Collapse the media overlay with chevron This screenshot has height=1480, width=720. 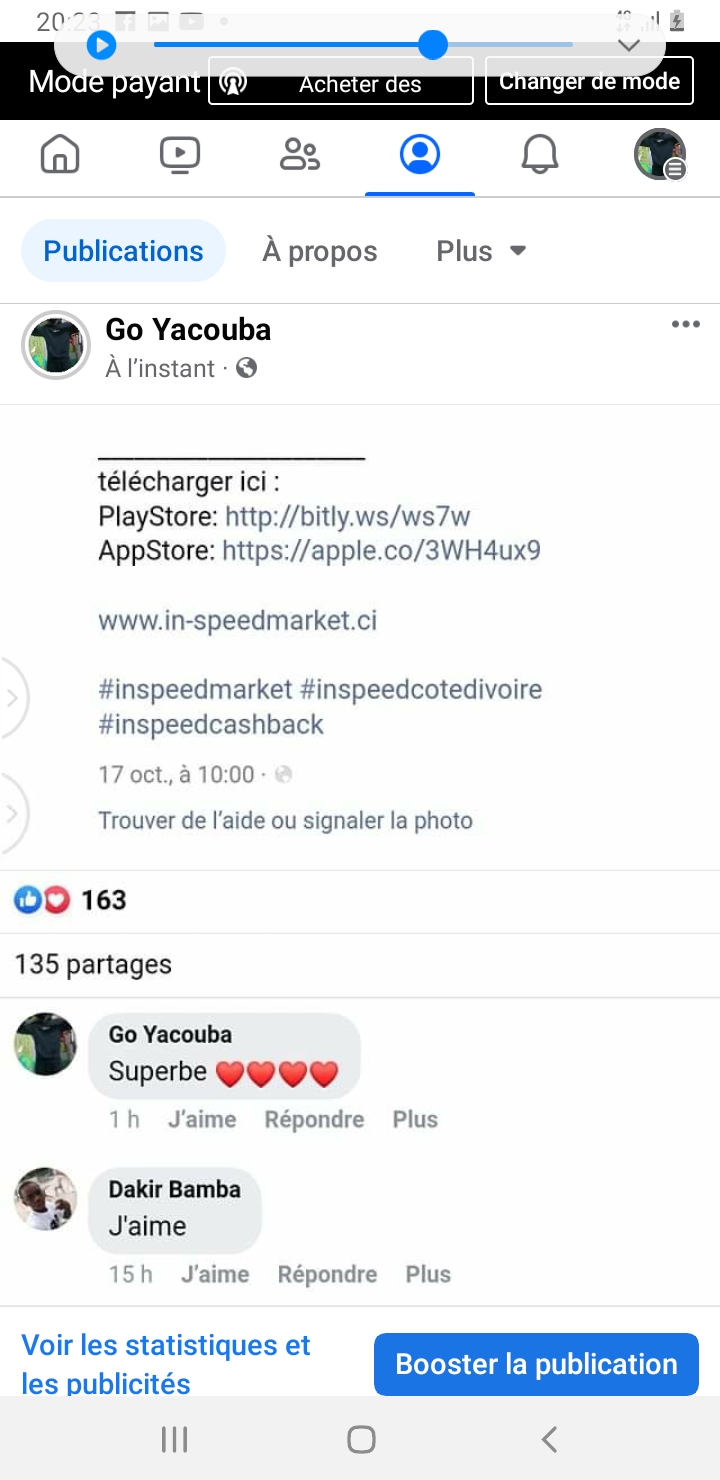(x=628, y=46)
